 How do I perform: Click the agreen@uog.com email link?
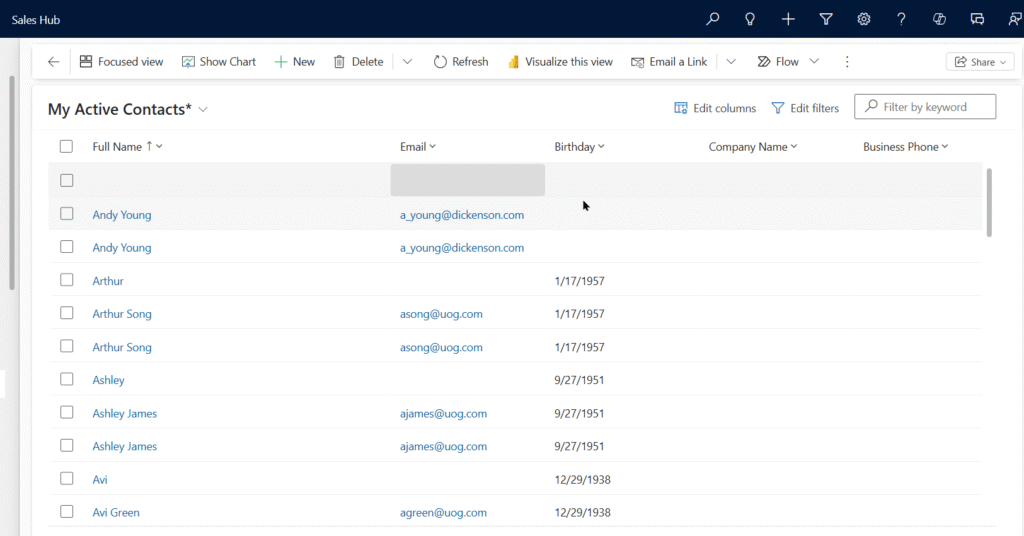click(x=443, y=512)
